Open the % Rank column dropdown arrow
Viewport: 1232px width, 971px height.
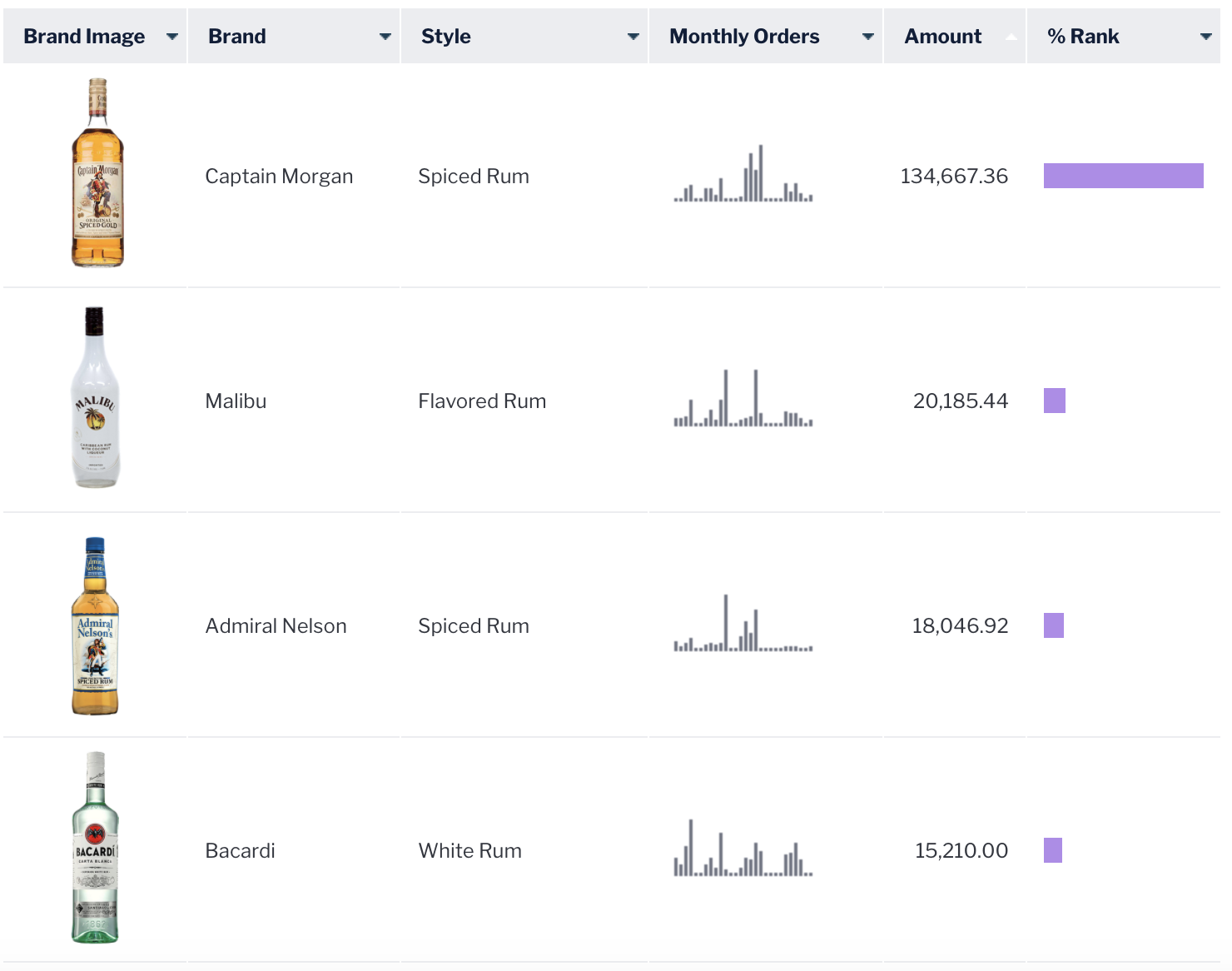coord(1205,37)
